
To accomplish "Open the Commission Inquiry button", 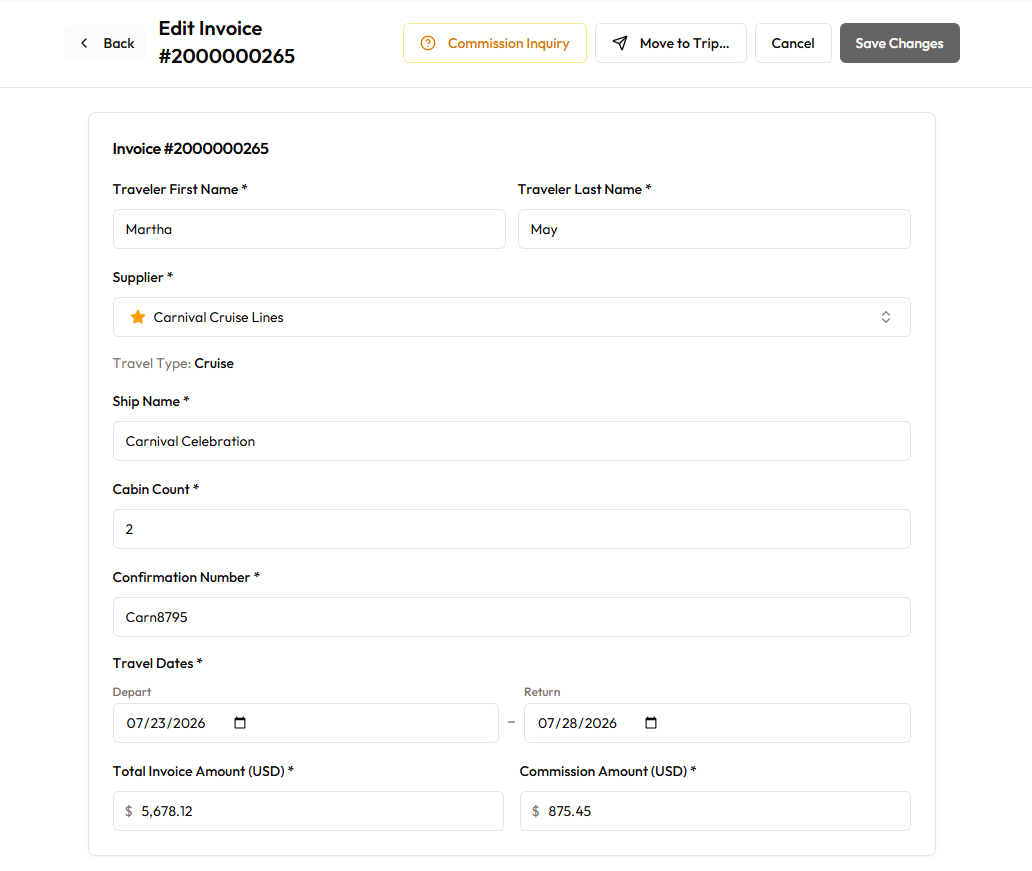I will (495, 43).
